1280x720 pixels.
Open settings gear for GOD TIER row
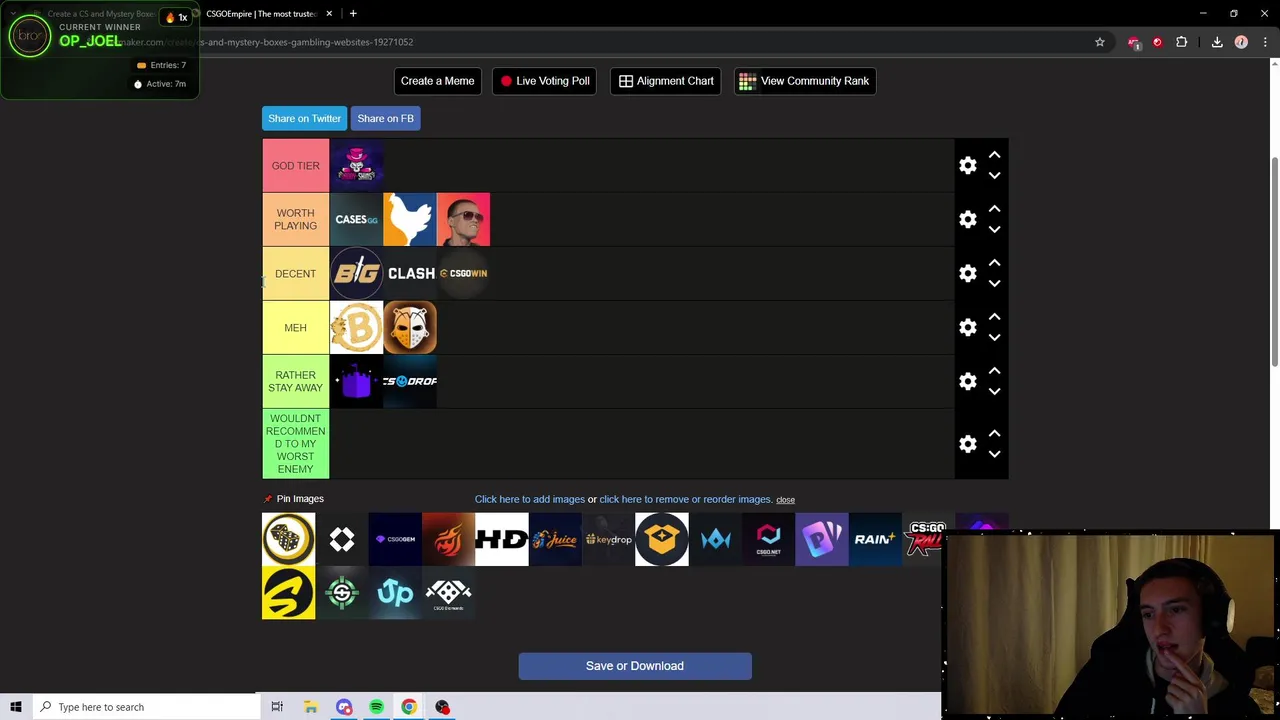[x=967, y=165]
